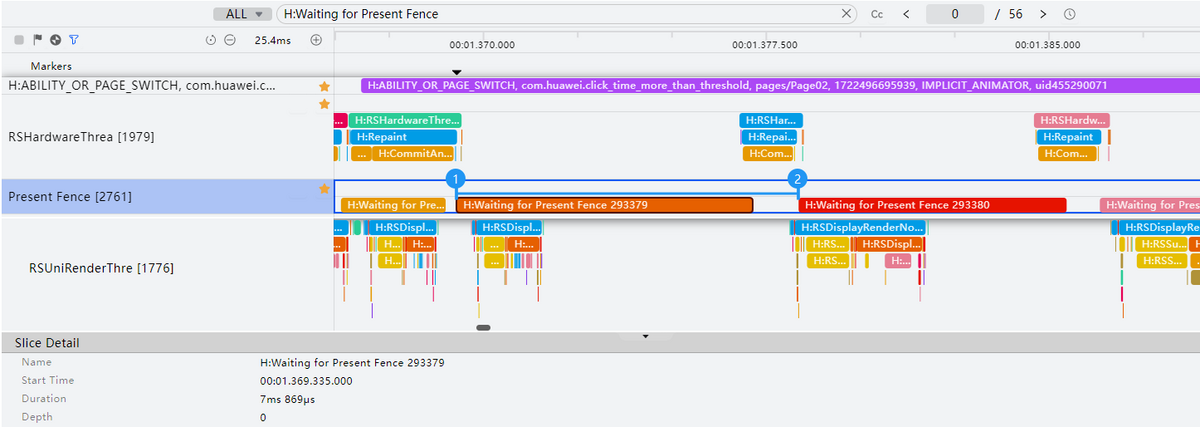Screen dimensions: 1200x427
Task: Click the zoom out minus icon
Action: coord(229,40)
